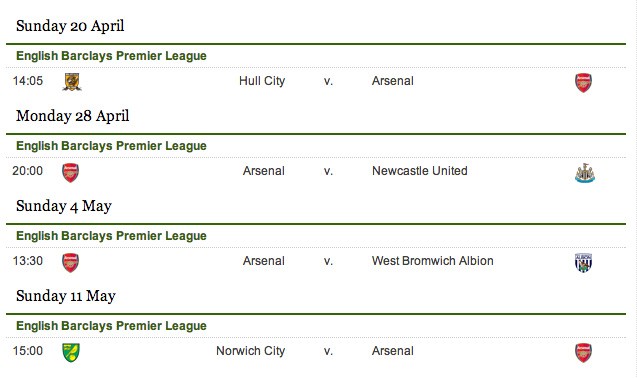Open the West Bromwich Albion team link
This screenshot has height=378, width=637.
[433, 261]
